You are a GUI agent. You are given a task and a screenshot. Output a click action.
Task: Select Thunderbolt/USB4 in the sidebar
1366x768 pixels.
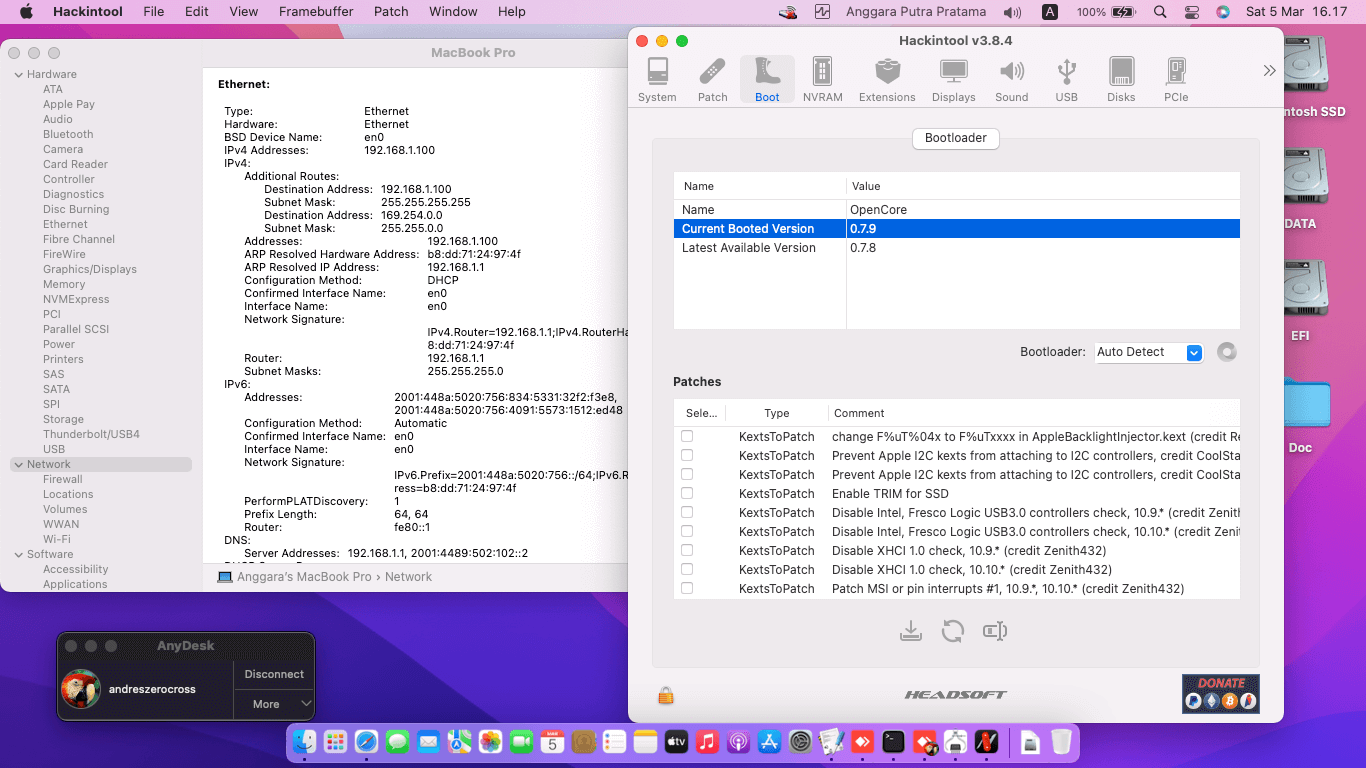91,434
